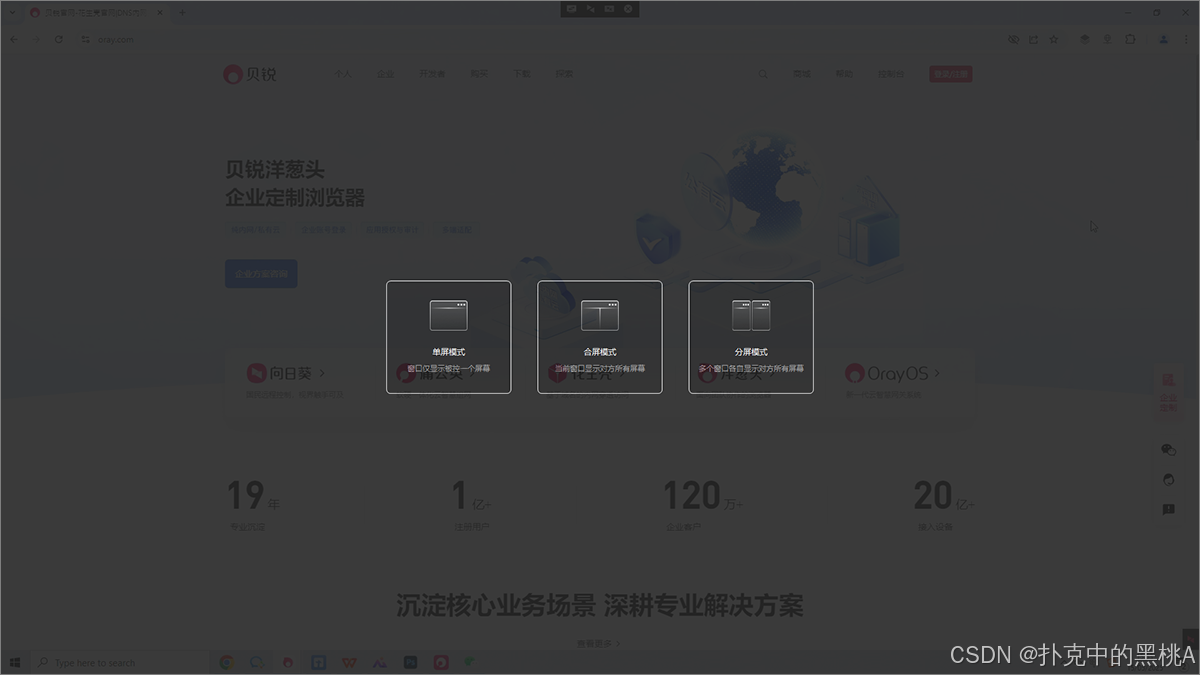This screenshot has height=675, width=1200.
Task: Click the search magnifier icon in site header
Action: [x=763, y=74]
